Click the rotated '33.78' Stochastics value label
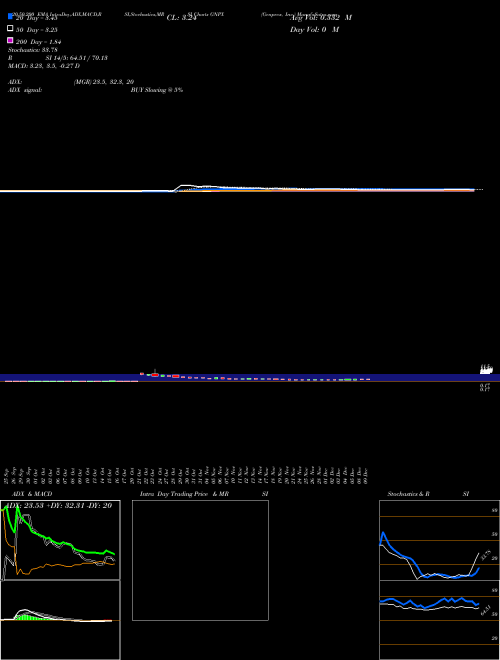 [x=486, y=556]
